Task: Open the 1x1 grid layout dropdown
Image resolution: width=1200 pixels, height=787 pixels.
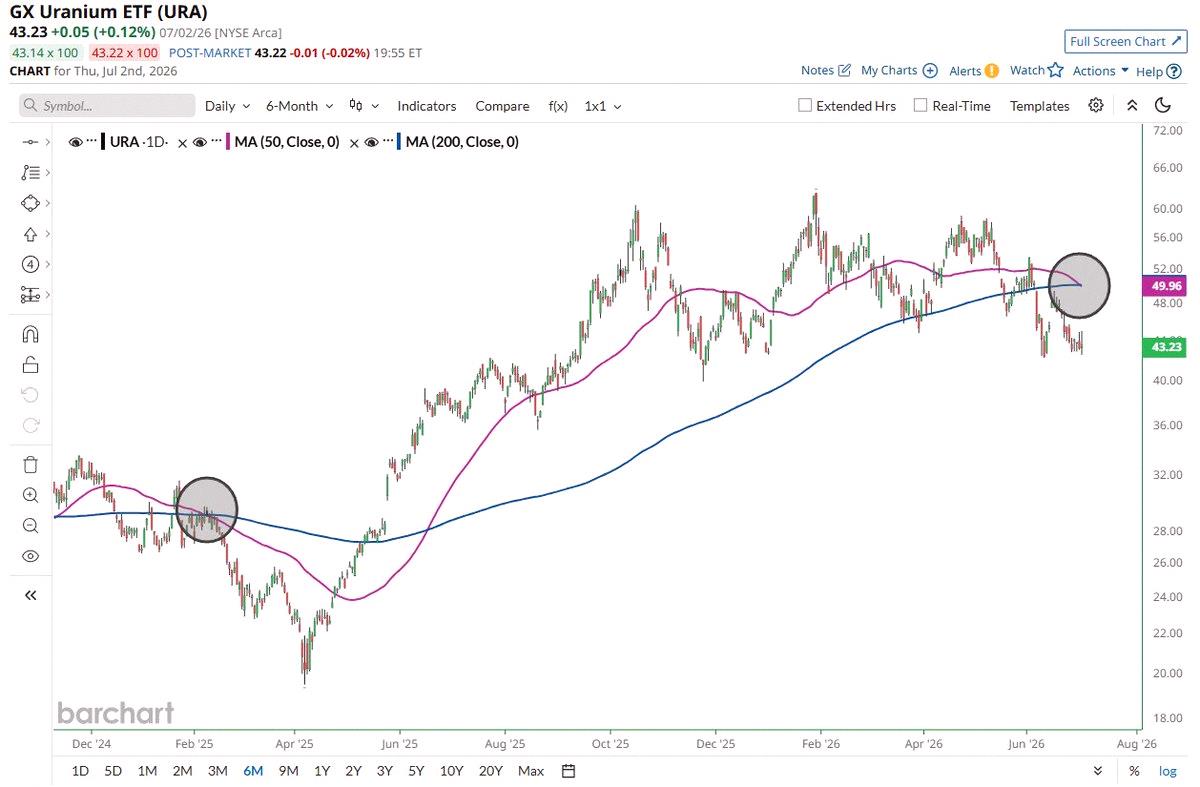Action: coord(603,105)
